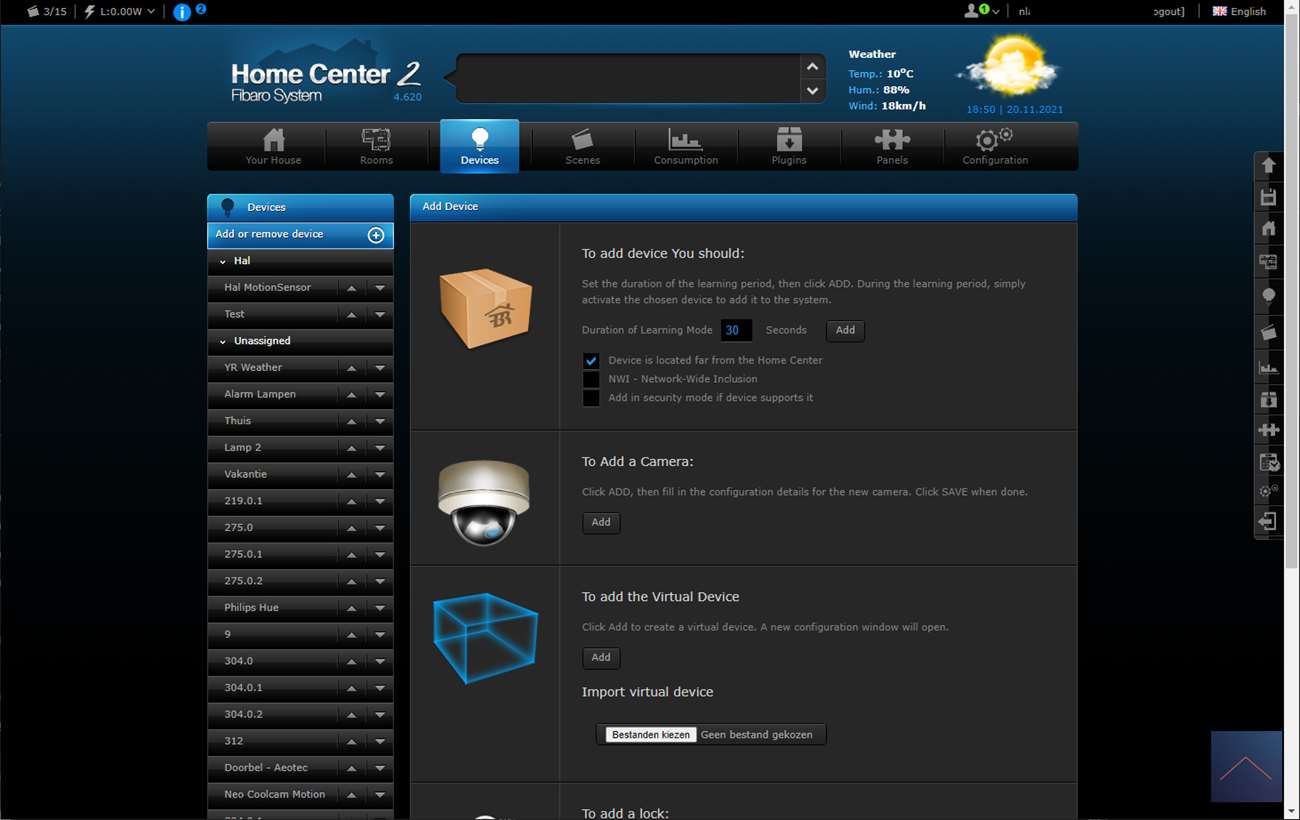Go to the Scenes tab
1300x820 pixels.
click(x=582, y=147)
